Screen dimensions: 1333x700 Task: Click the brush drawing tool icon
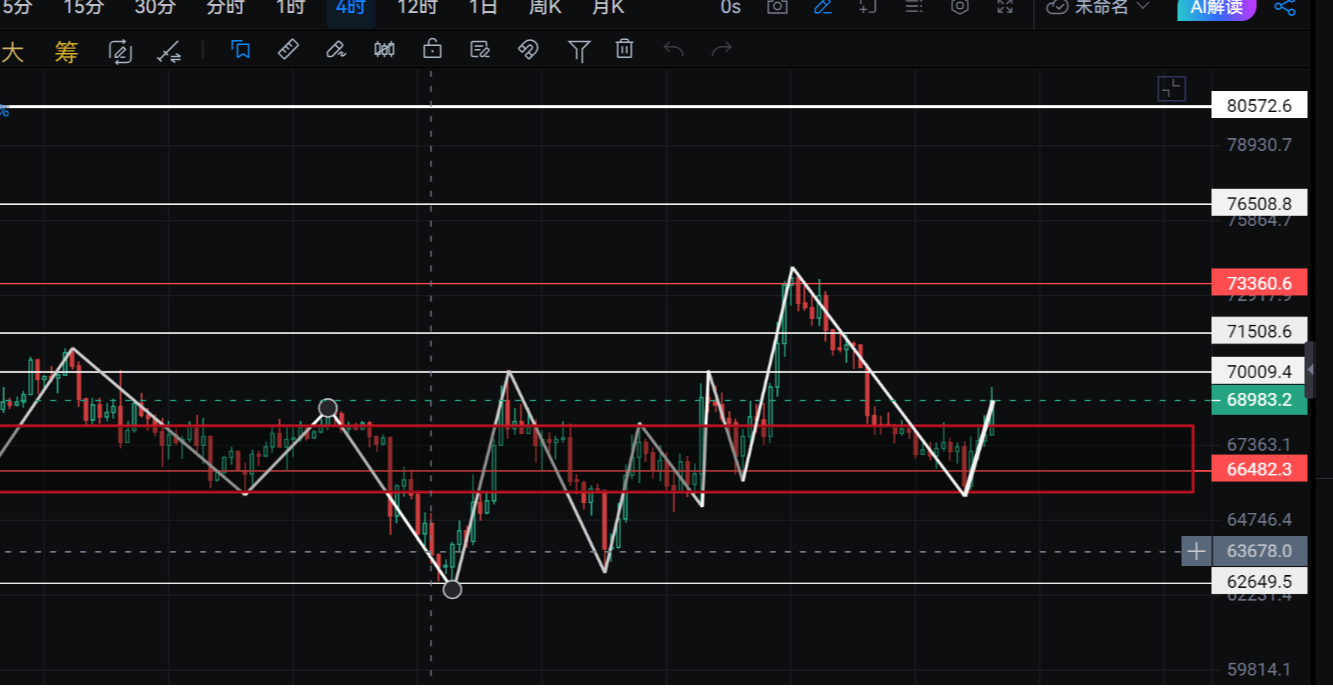[336, 49]
